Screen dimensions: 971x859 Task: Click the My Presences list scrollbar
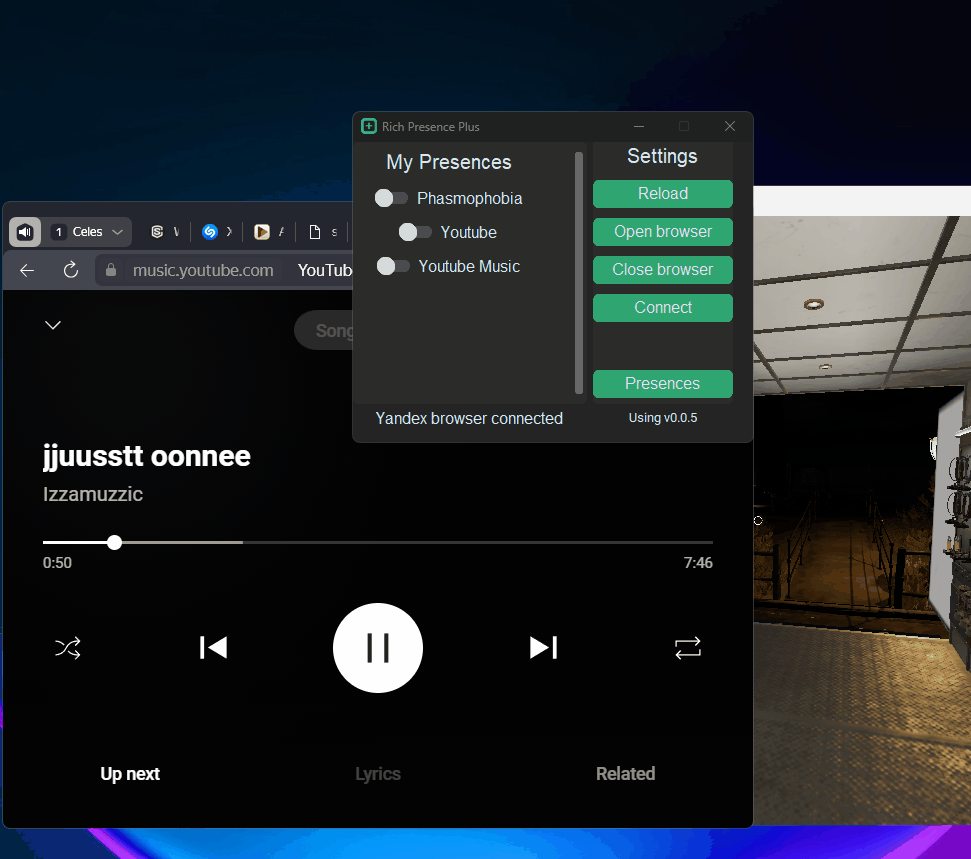pos(579,273)
